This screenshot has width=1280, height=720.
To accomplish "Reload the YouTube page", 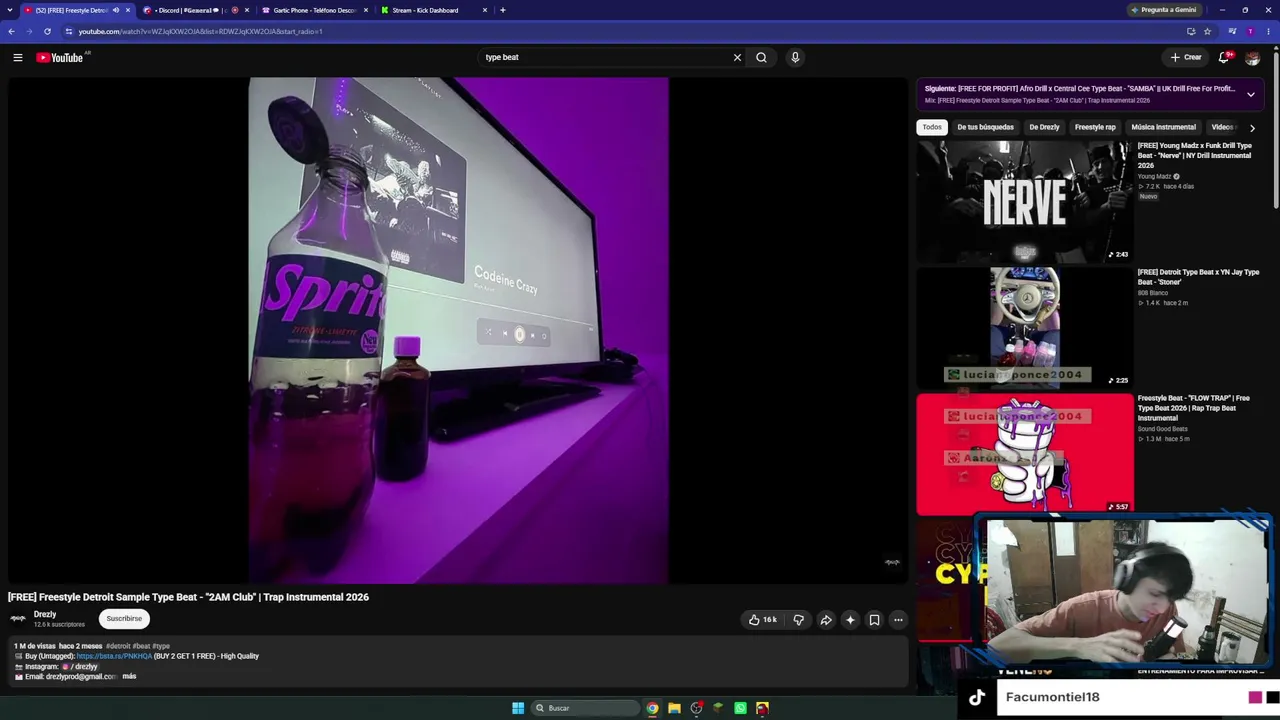I will click(47, 31).
